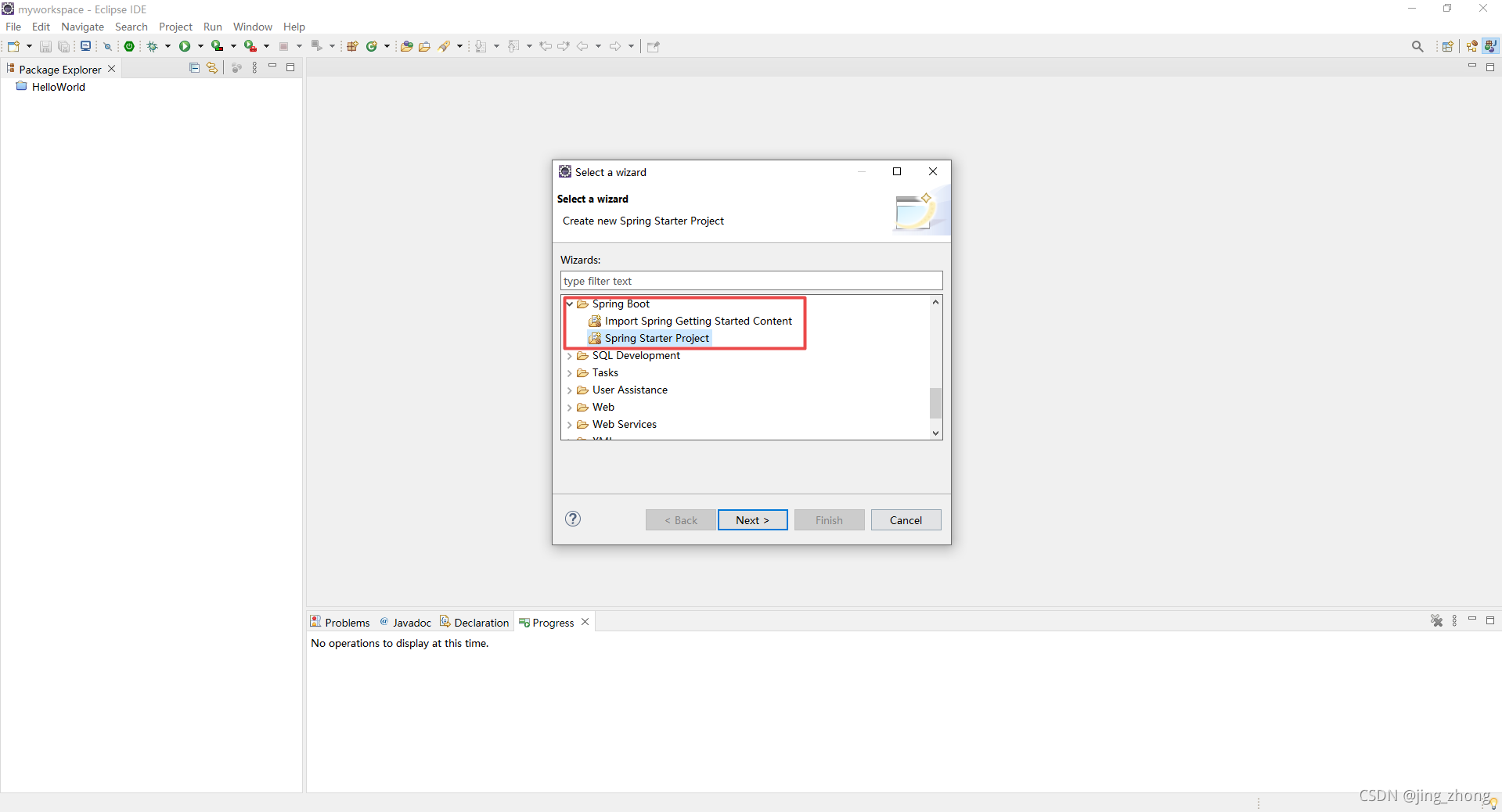1502x812 pixels.
Task: Select Spring Starter Project wizard entry
Action: (x=650, y=338)
